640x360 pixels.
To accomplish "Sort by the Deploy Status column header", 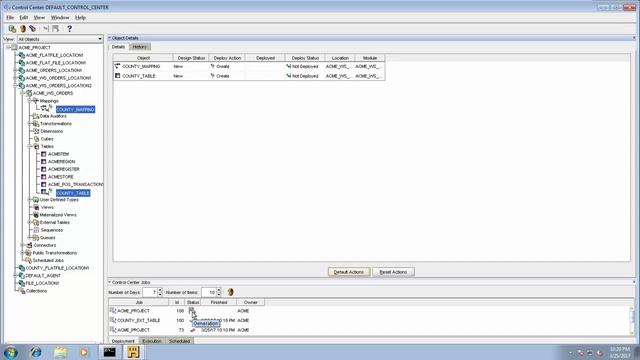I will click(305, 58).
